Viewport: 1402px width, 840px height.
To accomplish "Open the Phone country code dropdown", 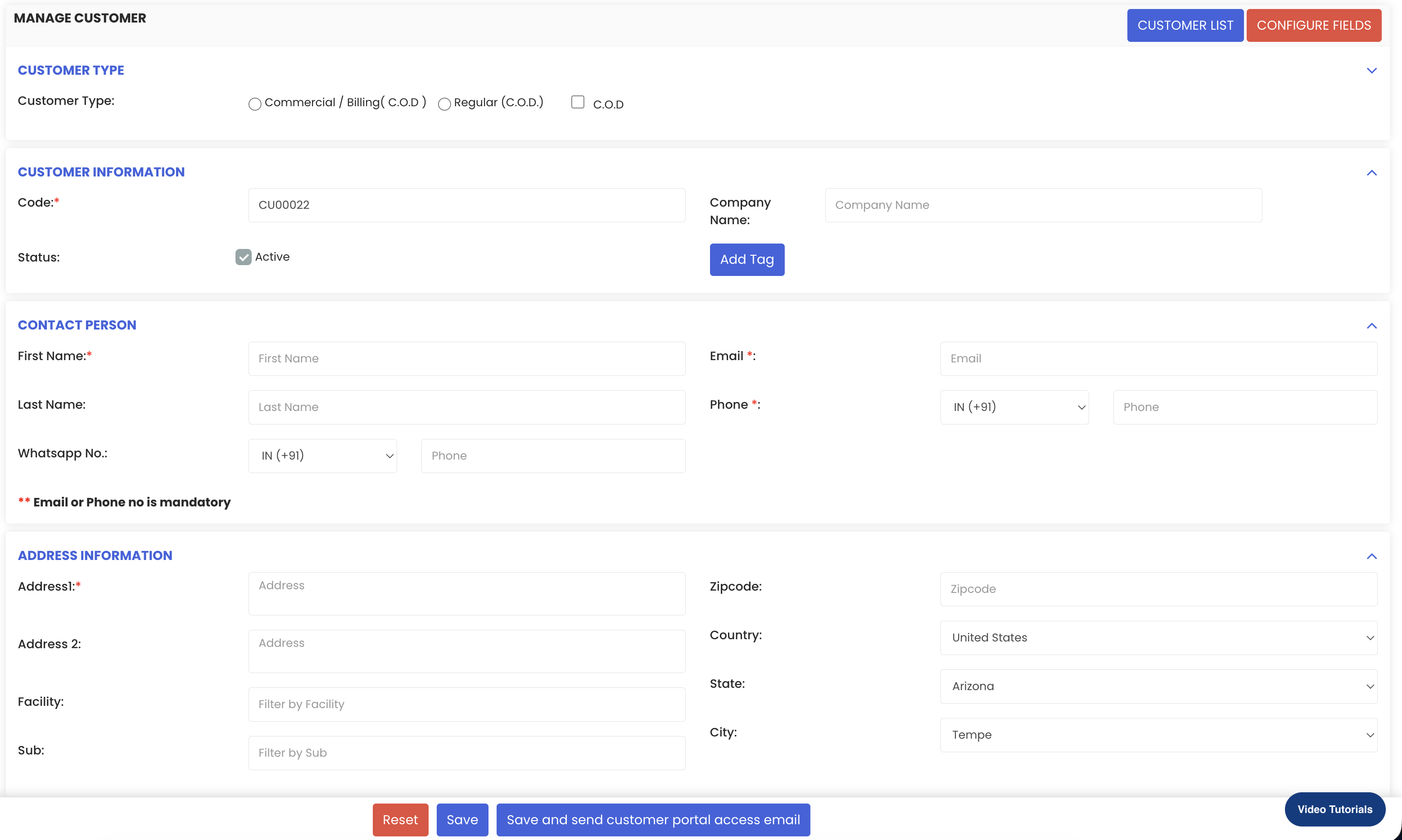I will [x=1014, y=407].
